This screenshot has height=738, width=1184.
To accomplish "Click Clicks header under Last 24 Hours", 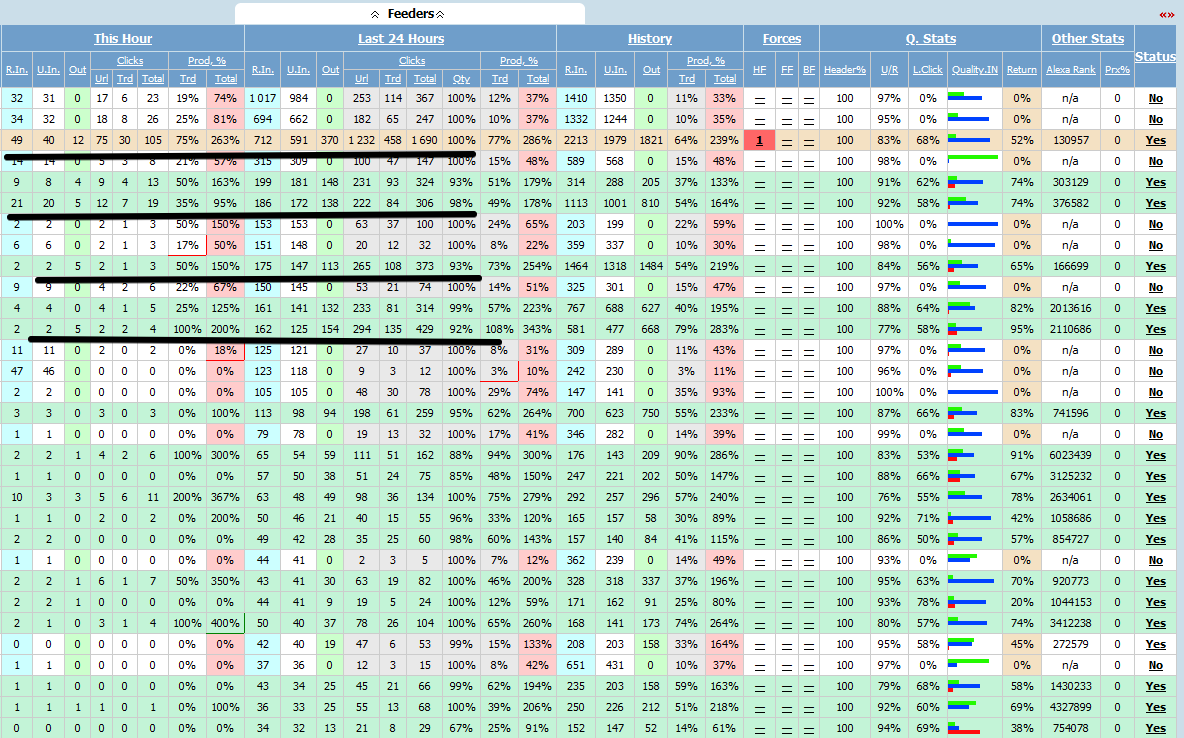I will 412,60.
